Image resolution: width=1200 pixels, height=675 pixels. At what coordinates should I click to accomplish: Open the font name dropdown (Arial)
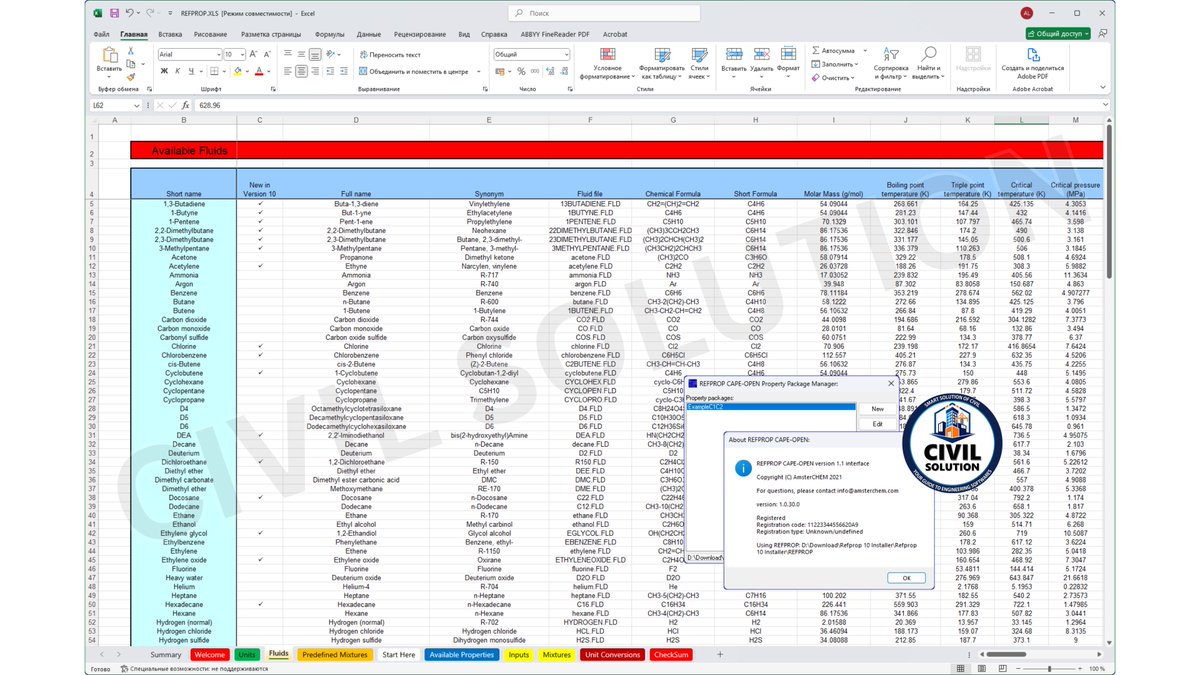pos(217,54)
